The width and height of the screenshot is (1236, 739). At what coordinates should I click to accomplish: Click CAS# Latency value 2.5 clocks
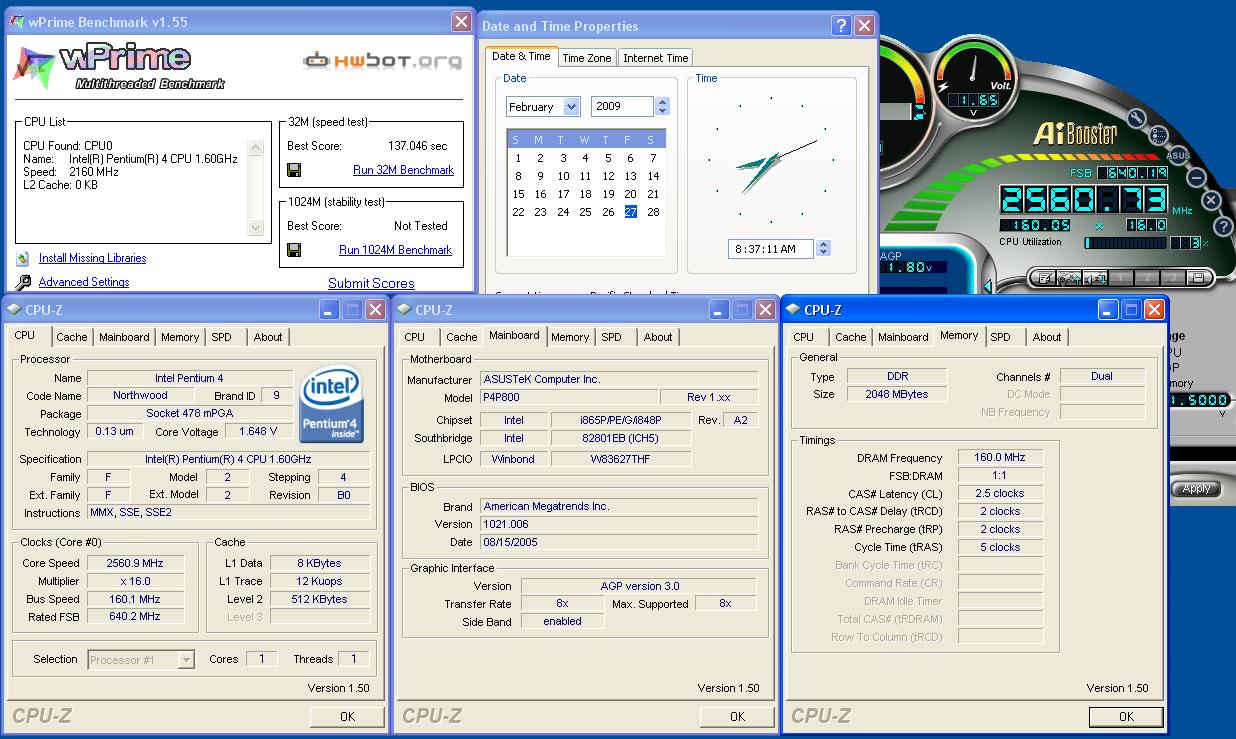[x=1000, y=493]
